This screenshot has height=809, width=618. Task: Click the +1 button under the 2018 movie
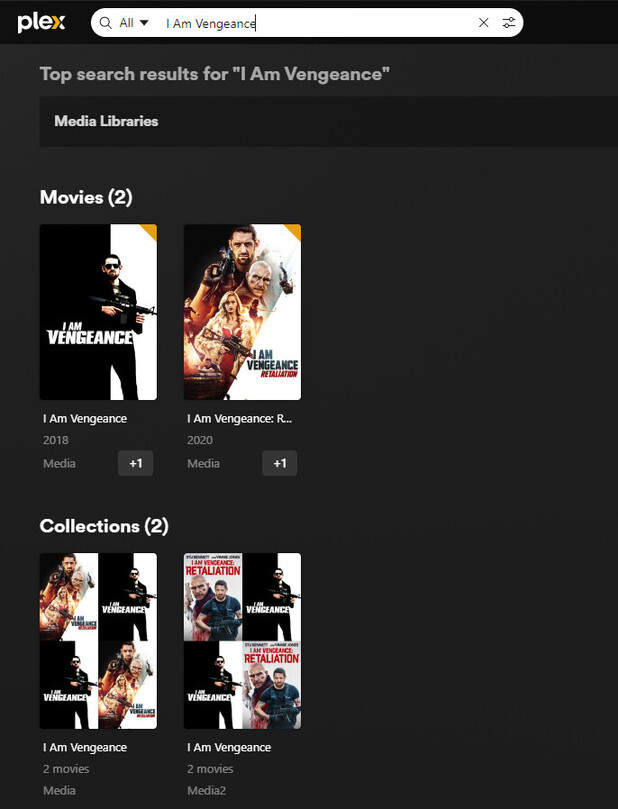136,463
